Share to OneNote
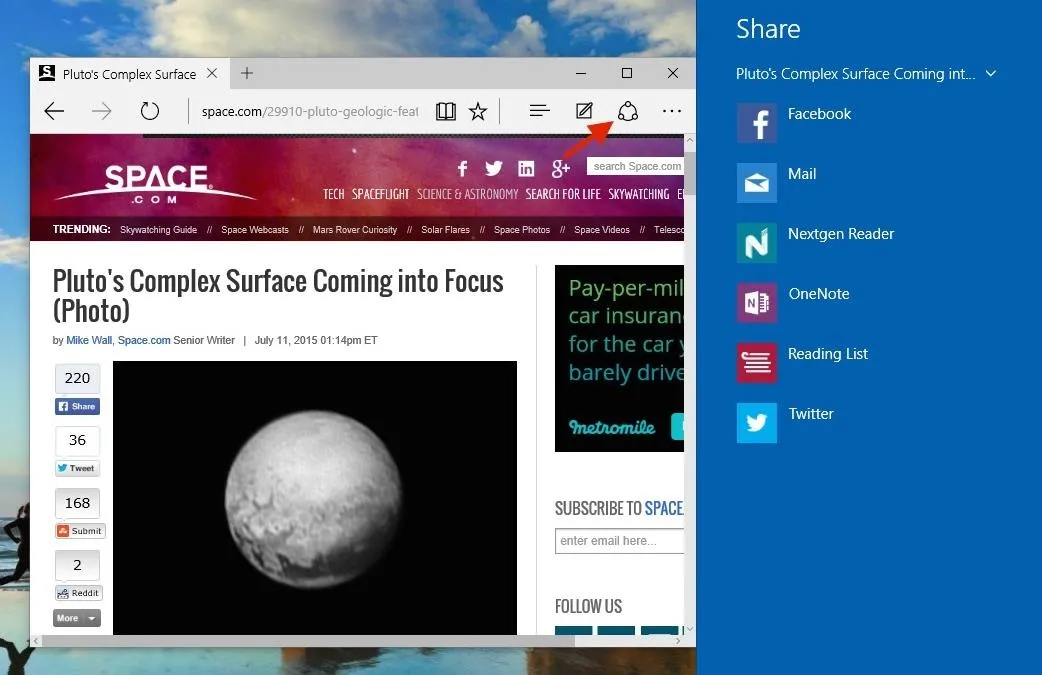Viewport: 1042px width, 675px height. (x=793, y=302)
